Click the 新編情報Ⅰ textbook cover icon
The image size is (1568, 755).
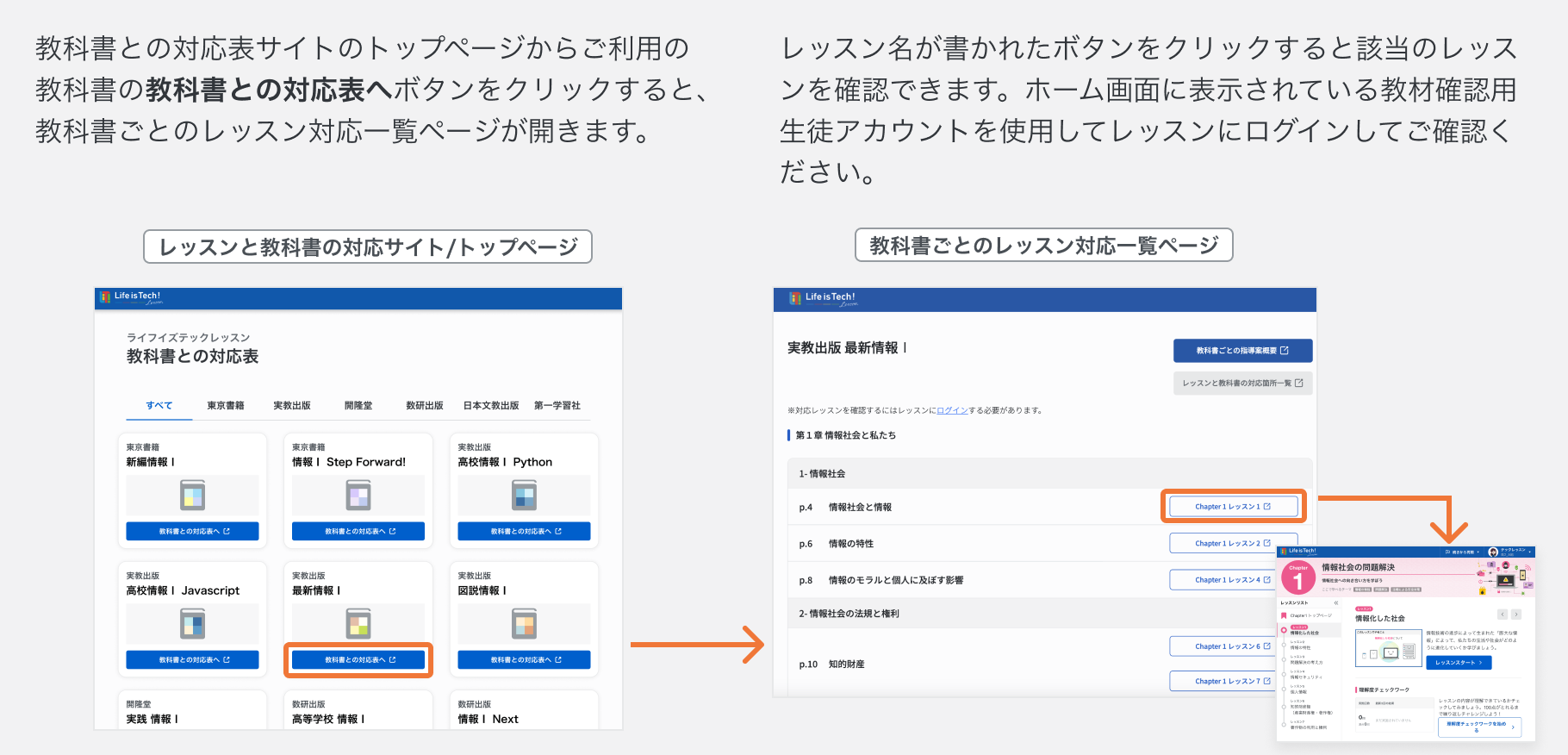click(193, 495)
